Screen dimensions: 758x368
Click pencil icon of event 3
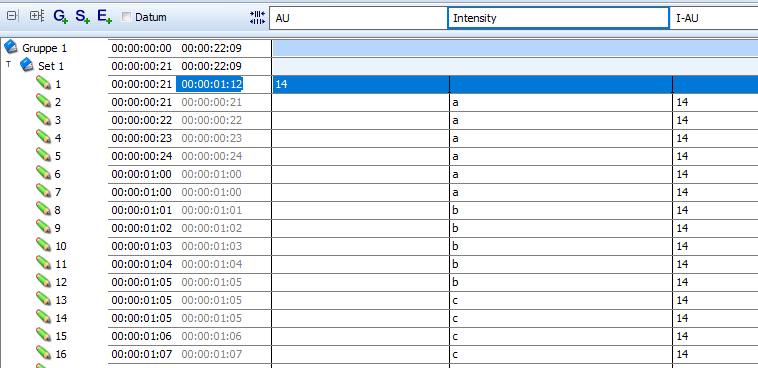44,119
